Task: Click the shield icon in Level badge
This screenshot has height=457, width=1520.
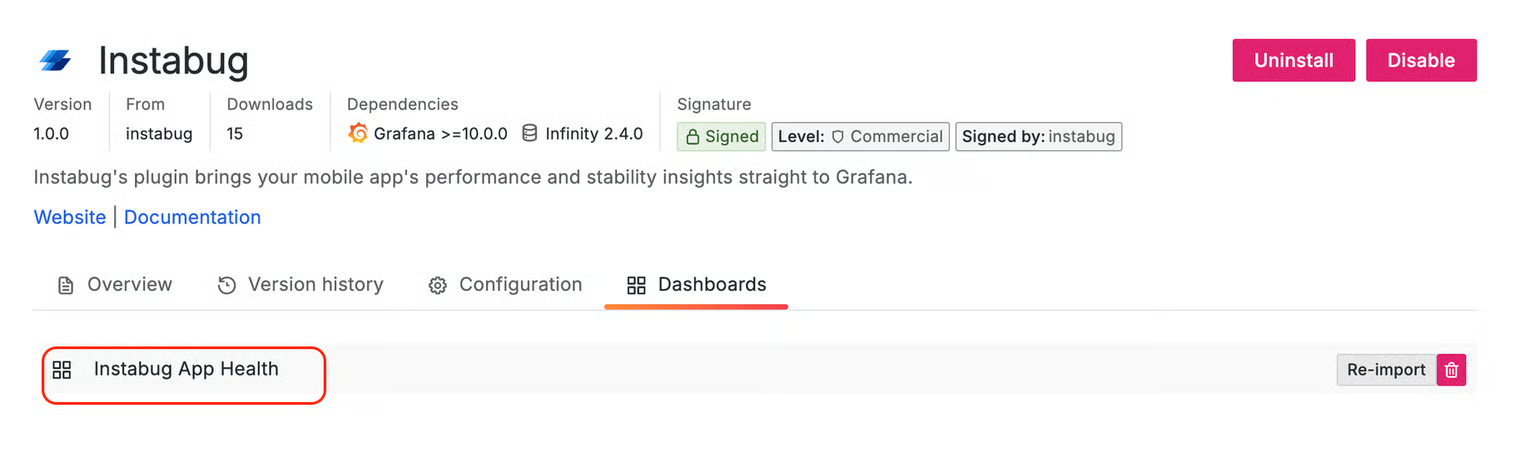Action: (x=839, y=137)
